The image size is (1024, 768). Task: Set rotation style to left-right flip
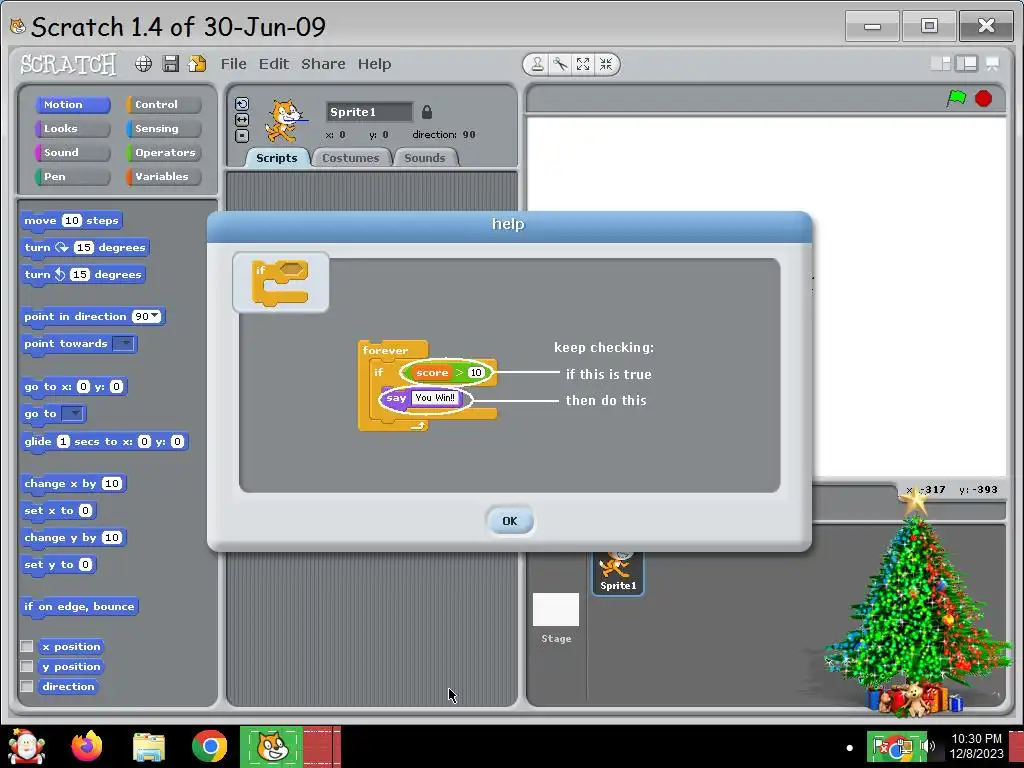pyautogui.click(x=242, y=120)
